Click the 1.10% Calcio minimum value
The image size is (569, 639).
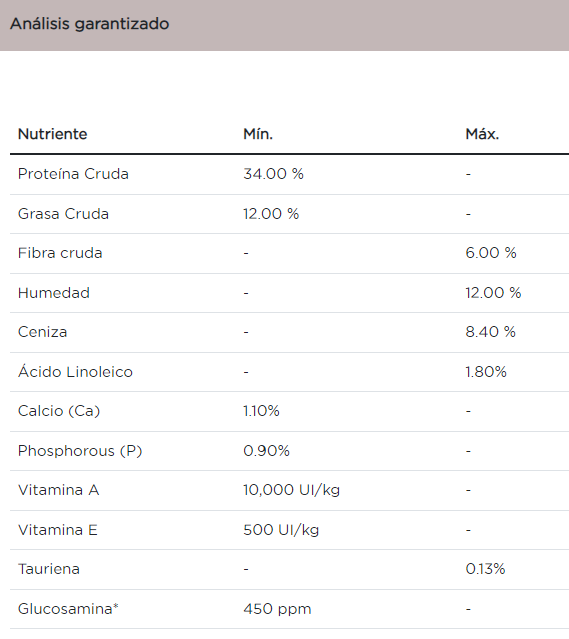[x=261, y=411]
